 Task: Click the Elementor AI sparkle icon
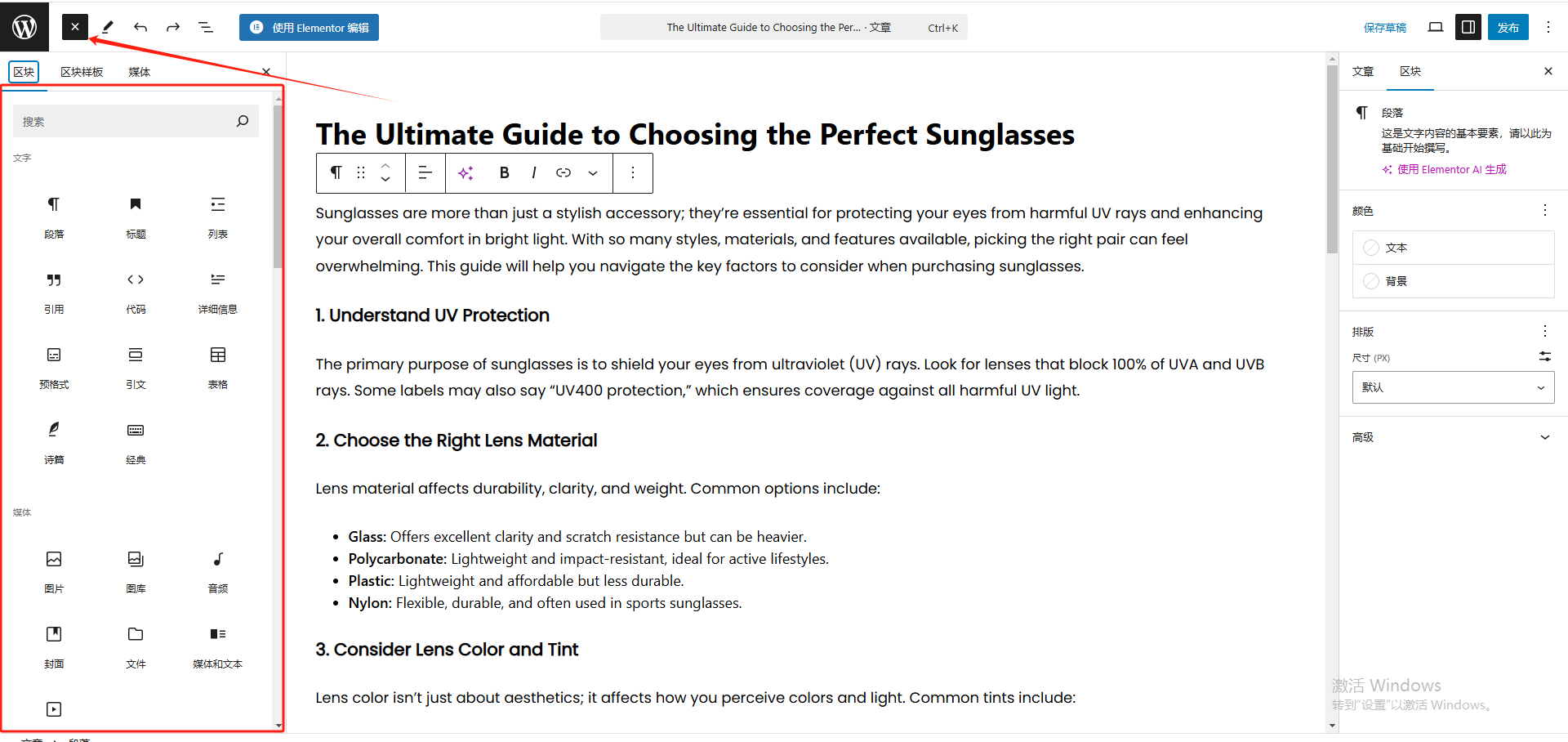pos(465,172)
